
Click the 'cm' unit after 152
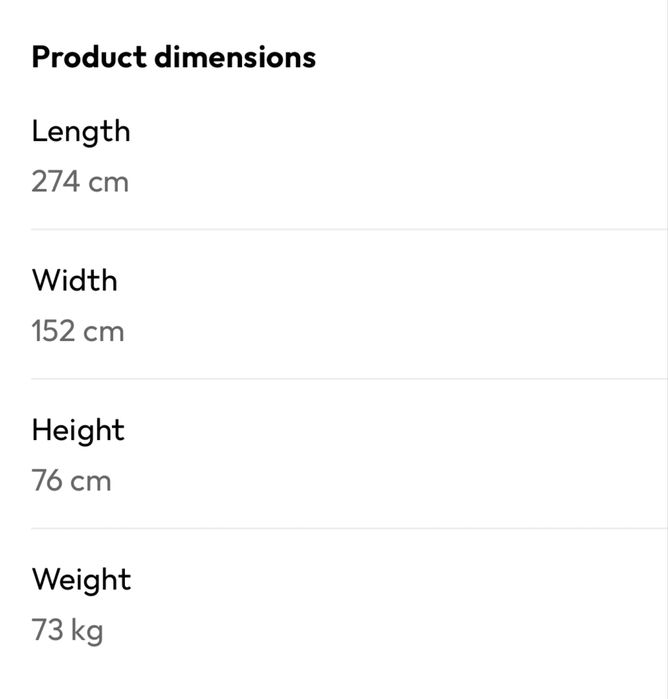pos(104,331)
